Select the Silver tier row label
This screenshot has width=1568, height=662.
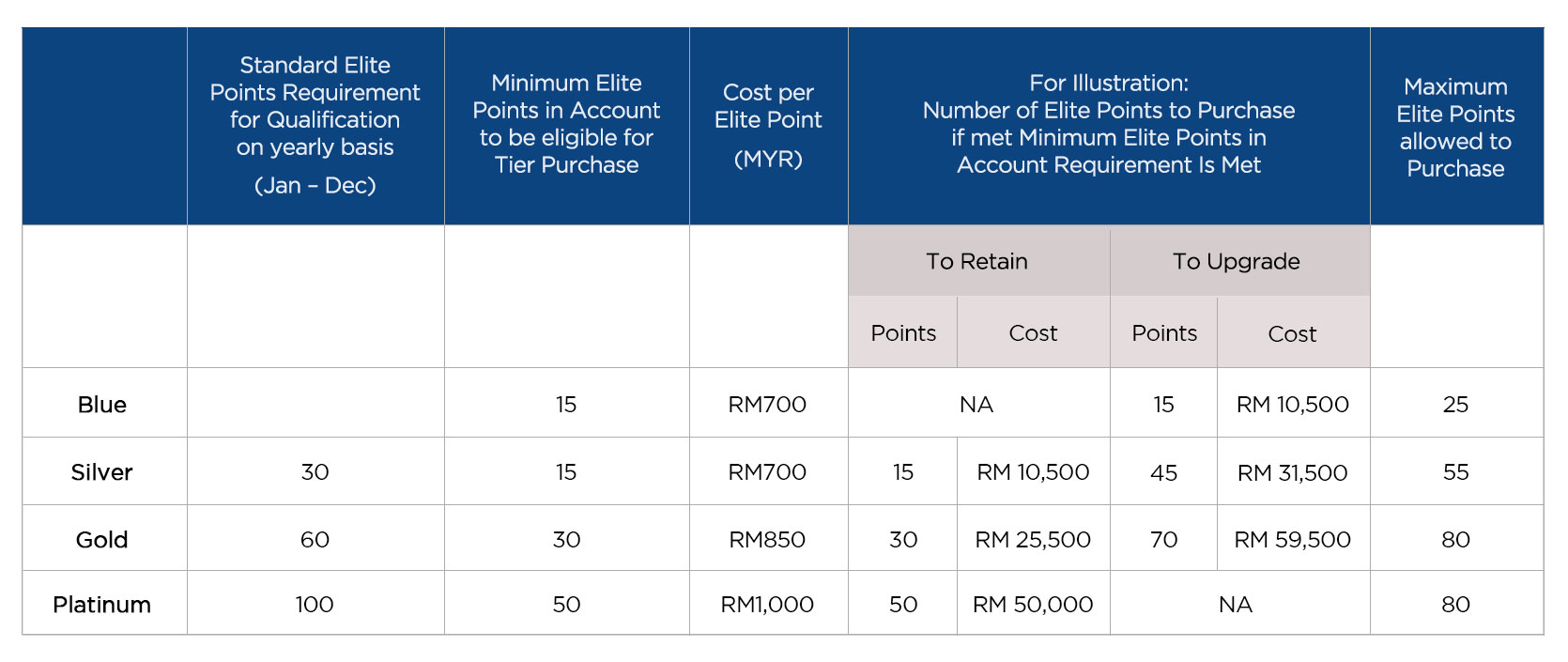coord(102,472)
